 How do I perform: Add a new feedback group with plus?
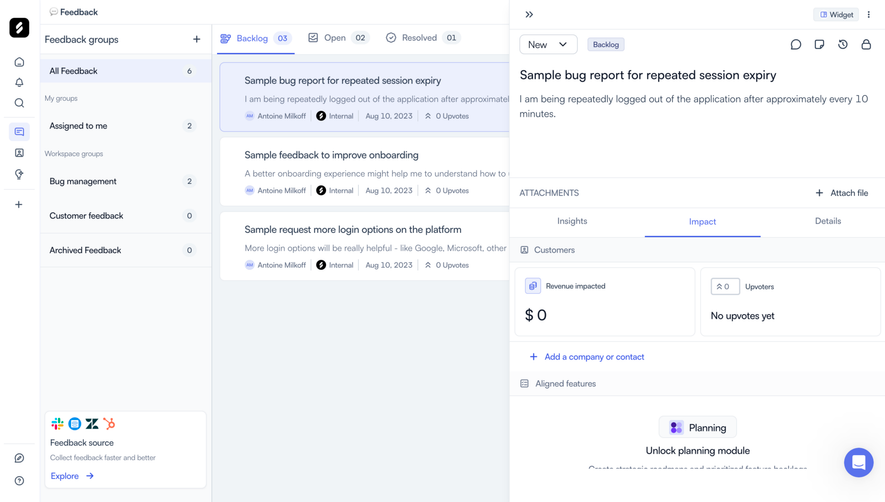(196, 39)
